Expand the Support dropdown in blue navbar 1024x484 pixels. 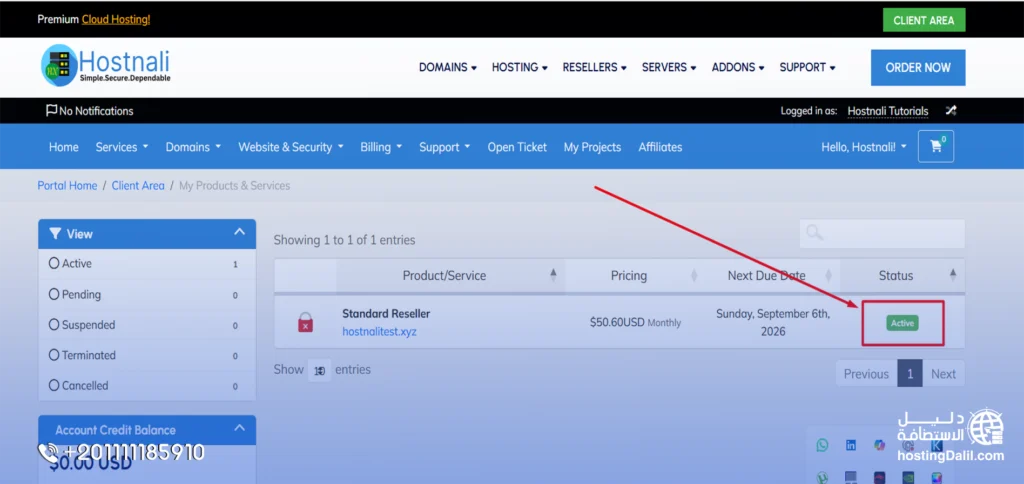coord(445,147)
